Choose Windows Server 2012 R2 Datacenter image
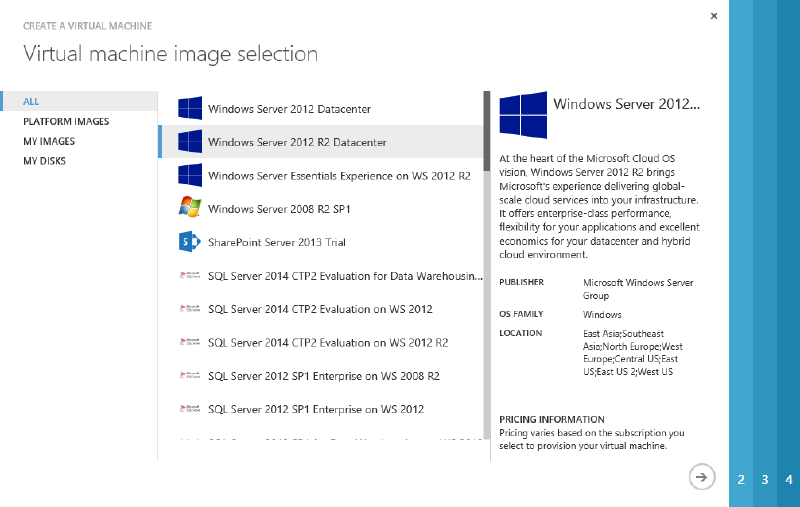The height and width of the screenshot is (507, 800). click(320, 142)
